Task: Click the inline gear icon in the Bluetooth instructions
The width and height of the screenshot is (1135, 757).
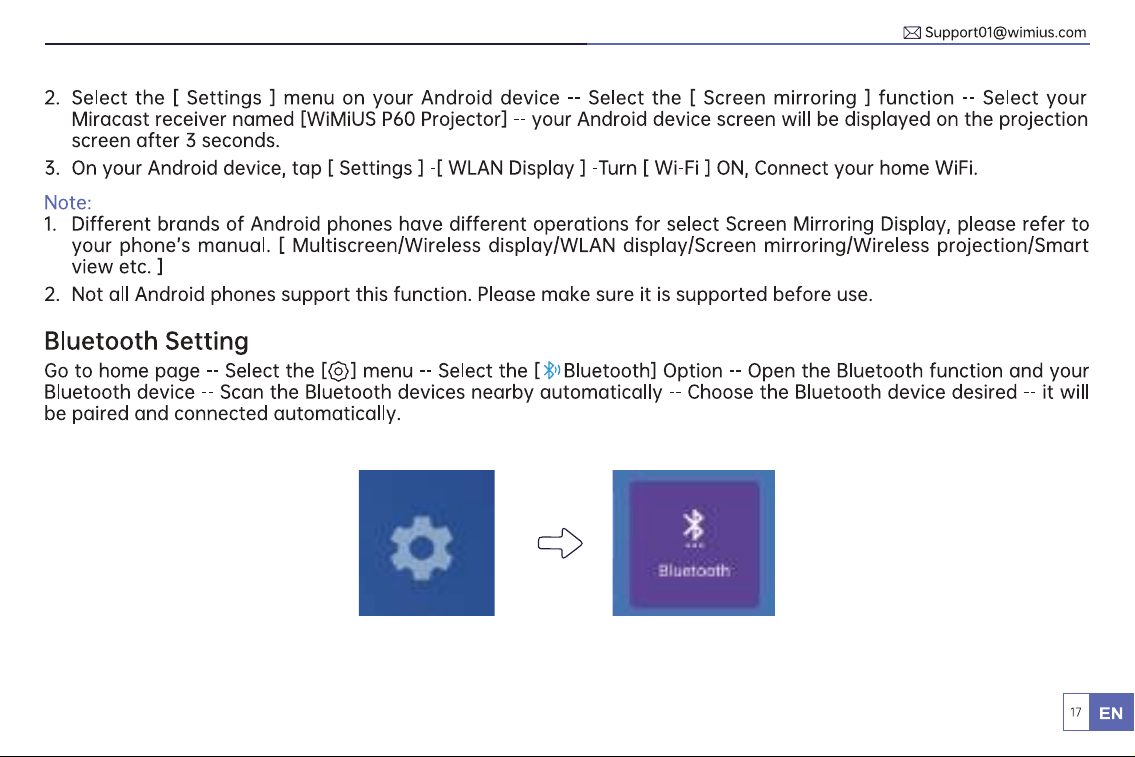Action: pos(338,371)
